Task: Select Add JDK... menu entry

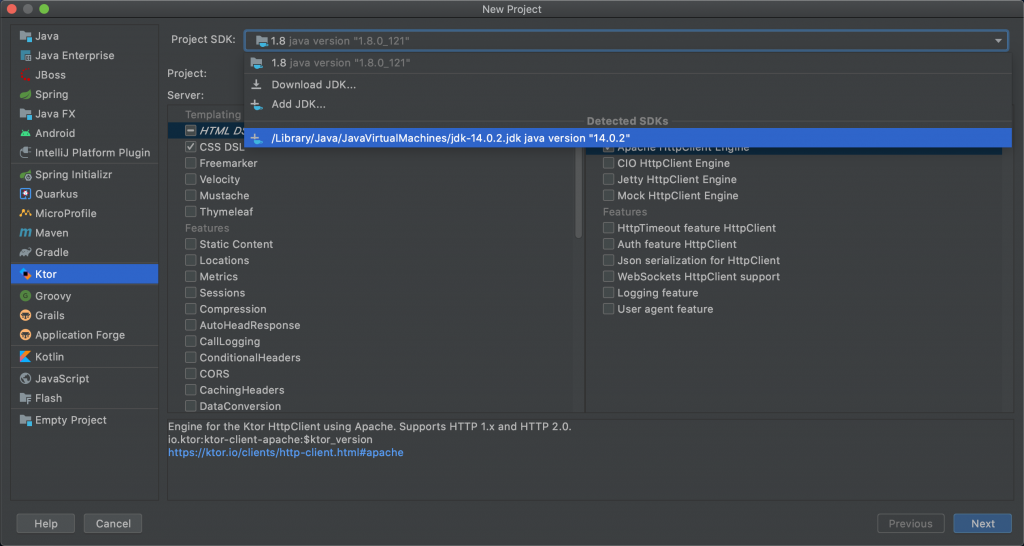Action: coord(628,104)
